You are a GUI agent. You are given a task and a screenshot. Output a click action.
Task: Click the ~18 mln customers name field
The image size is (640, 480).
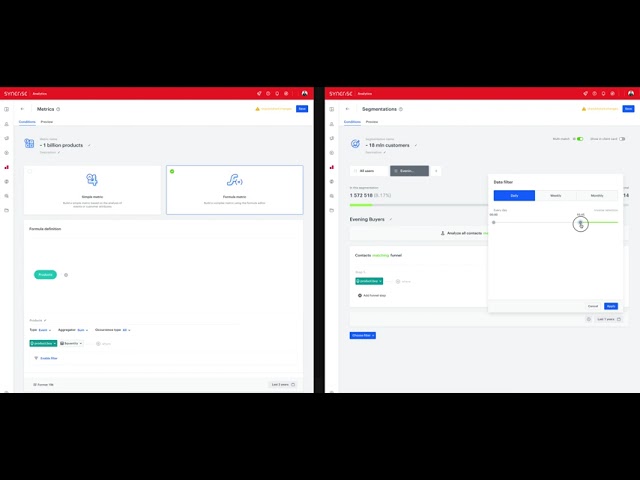[387, 145]
